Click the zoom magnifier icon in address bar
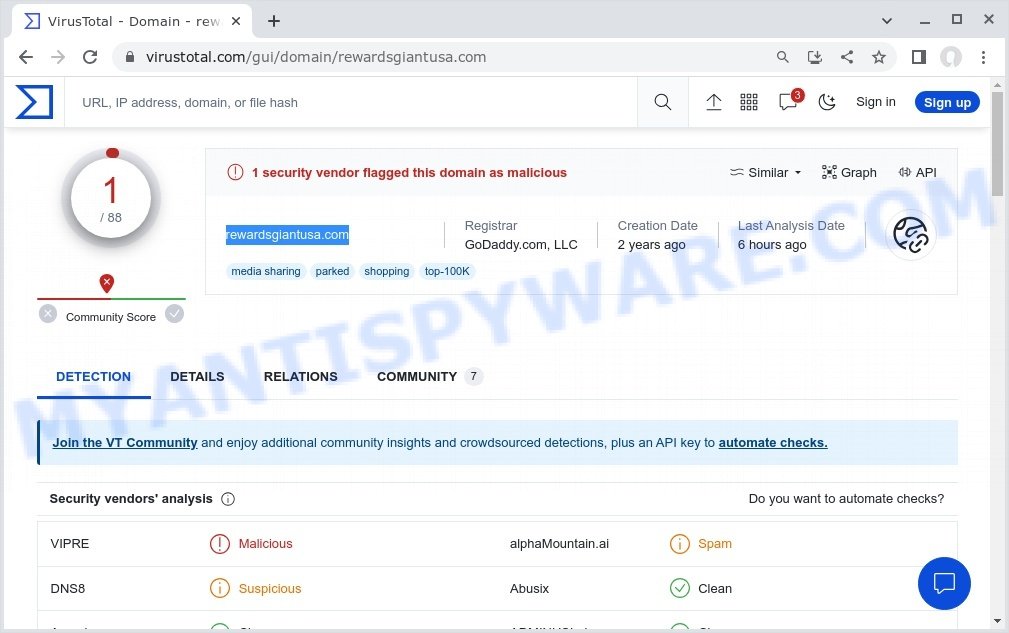This screenshot has height=633, width=1009. (782, 57)
